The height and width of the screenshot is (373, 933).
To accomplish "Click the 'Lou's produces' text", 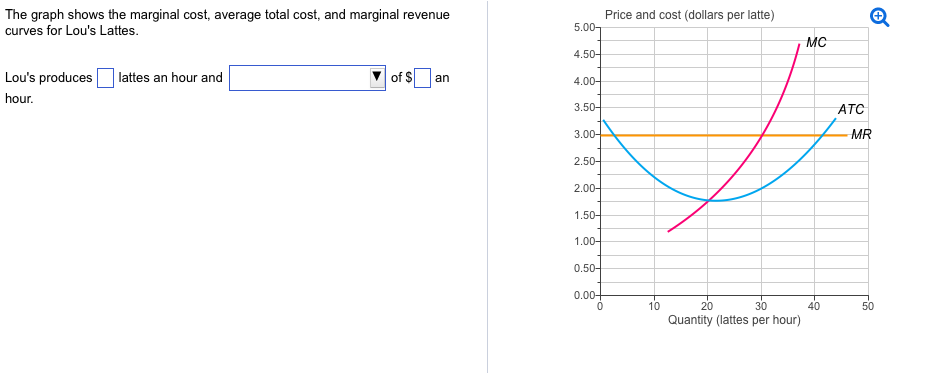I will pos(48,78).
